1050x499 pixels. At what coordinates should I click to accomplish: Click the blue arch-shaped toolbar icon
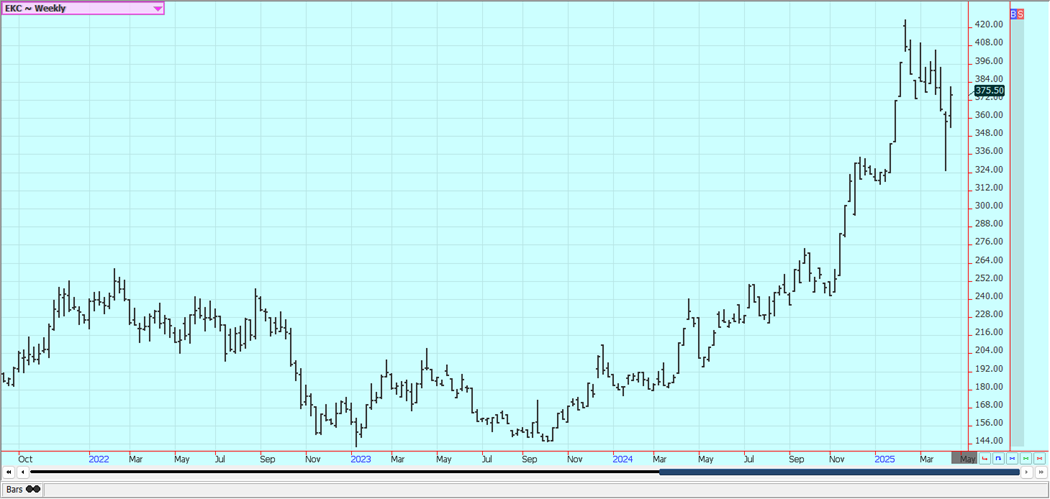tap(998, 459)
